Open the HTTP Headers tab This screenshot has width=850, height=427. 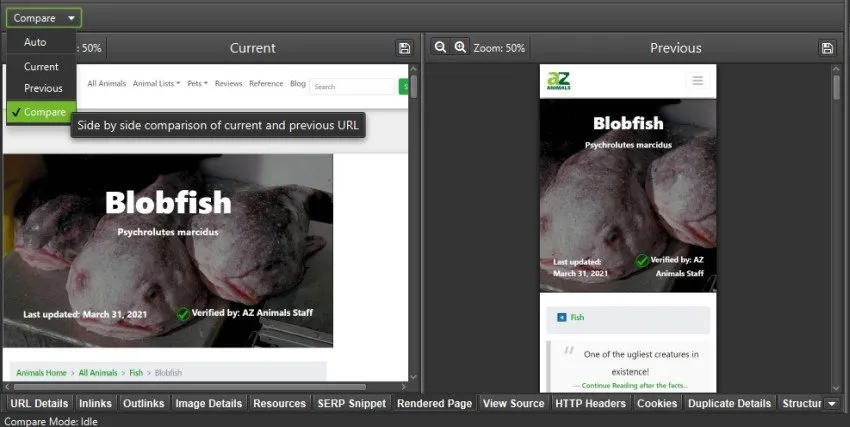pyautogui.click(x=590, y=403)
